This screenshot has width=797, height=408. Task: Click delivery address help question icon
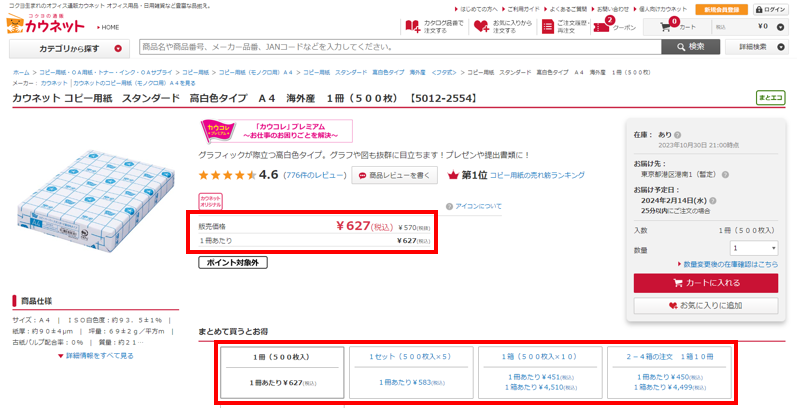pyautogui.click(x=725, y=174)
